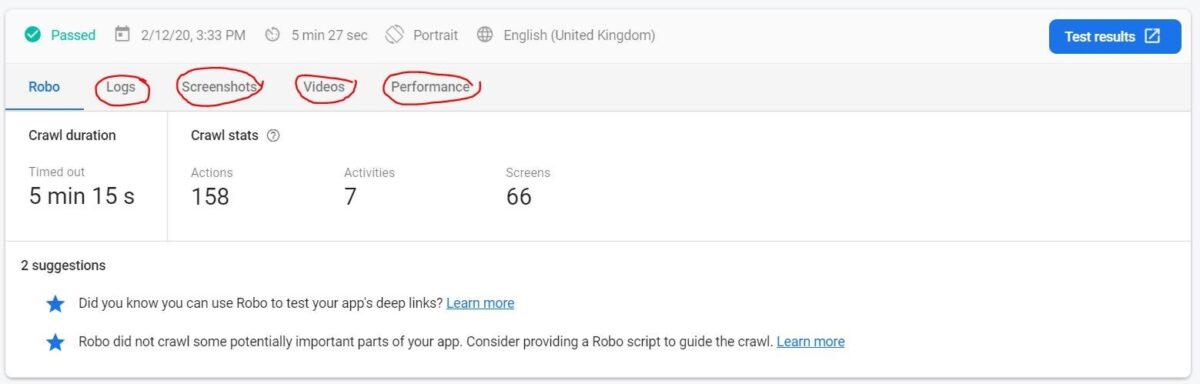Switch to the Logs tab

[121, 87]
